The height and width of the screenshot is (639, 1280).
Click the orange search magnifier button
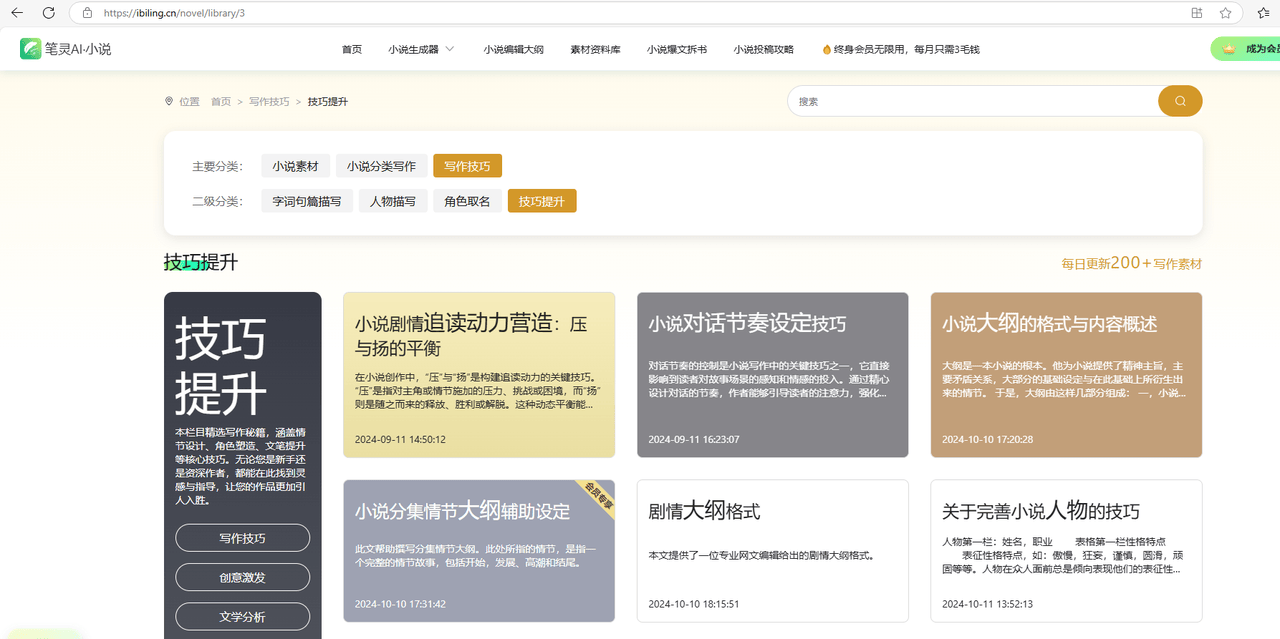(1180, 101)
